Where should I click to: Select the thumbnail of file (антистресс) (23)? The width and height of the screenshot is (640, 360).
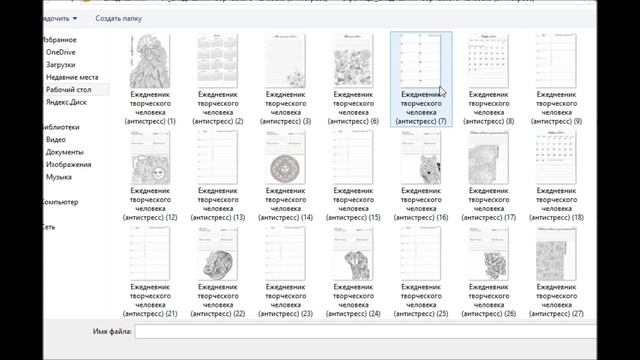coord(285,253)
